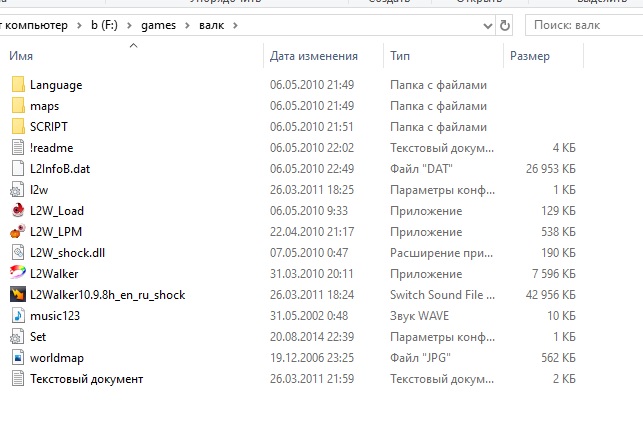Click the Звук WAVE type cell

coord(419,316)
